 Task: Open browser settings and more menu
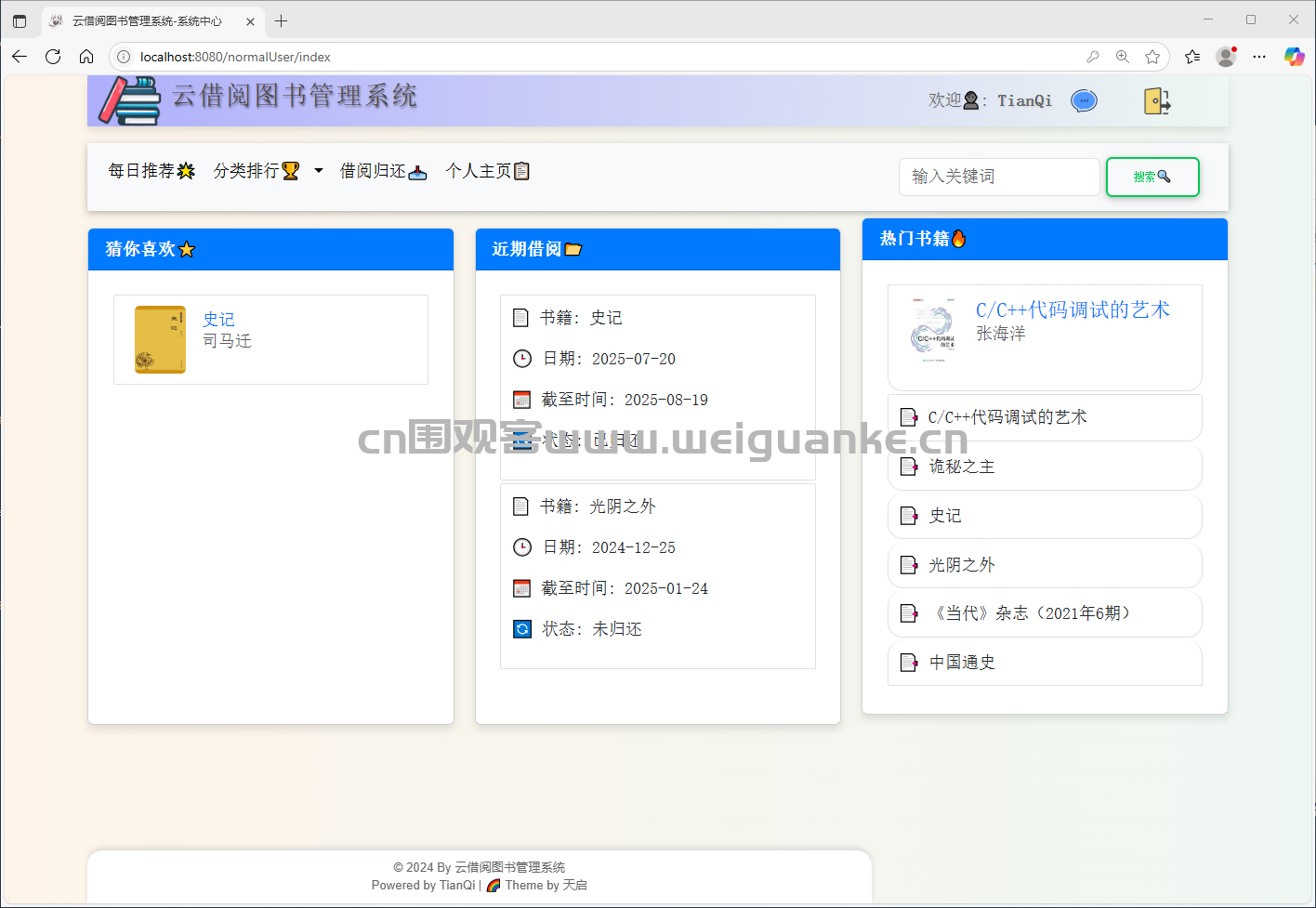[1259, 57]
